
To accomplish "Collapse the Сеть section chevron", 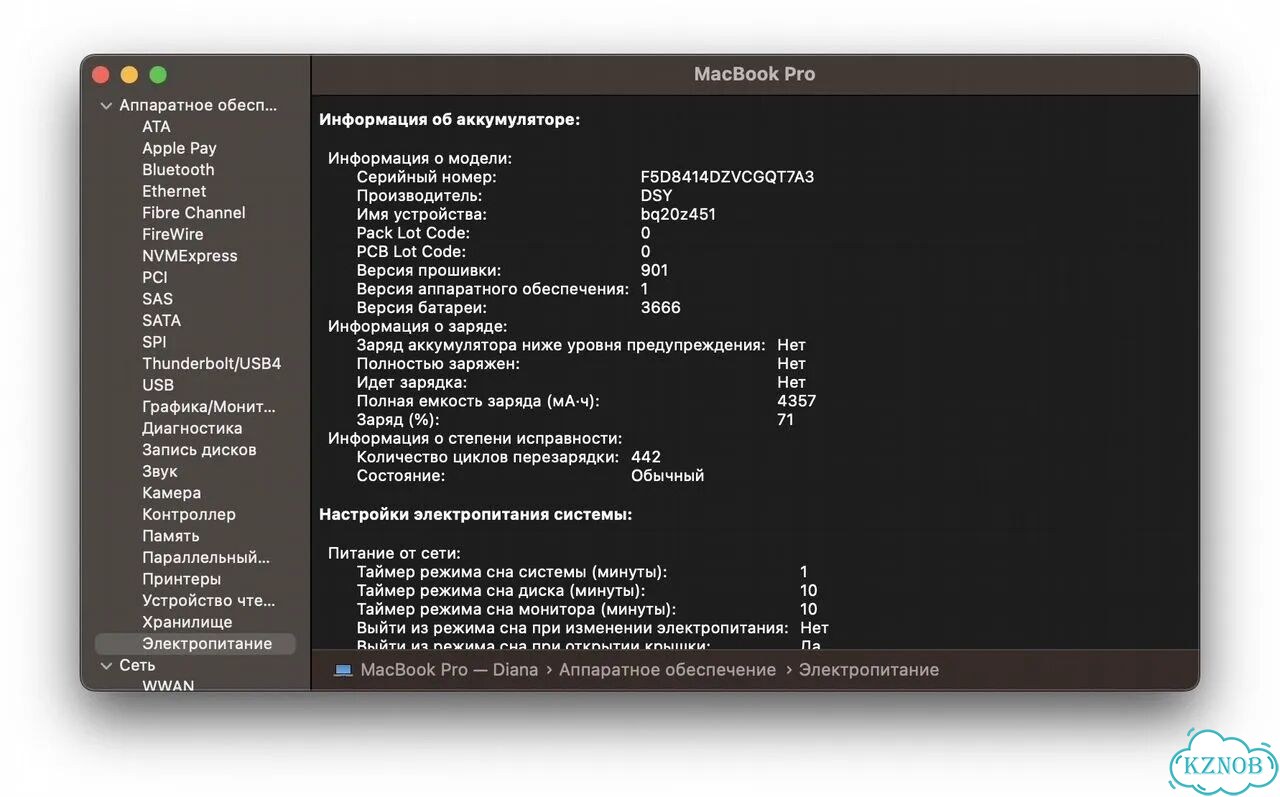I will (106, 665).
